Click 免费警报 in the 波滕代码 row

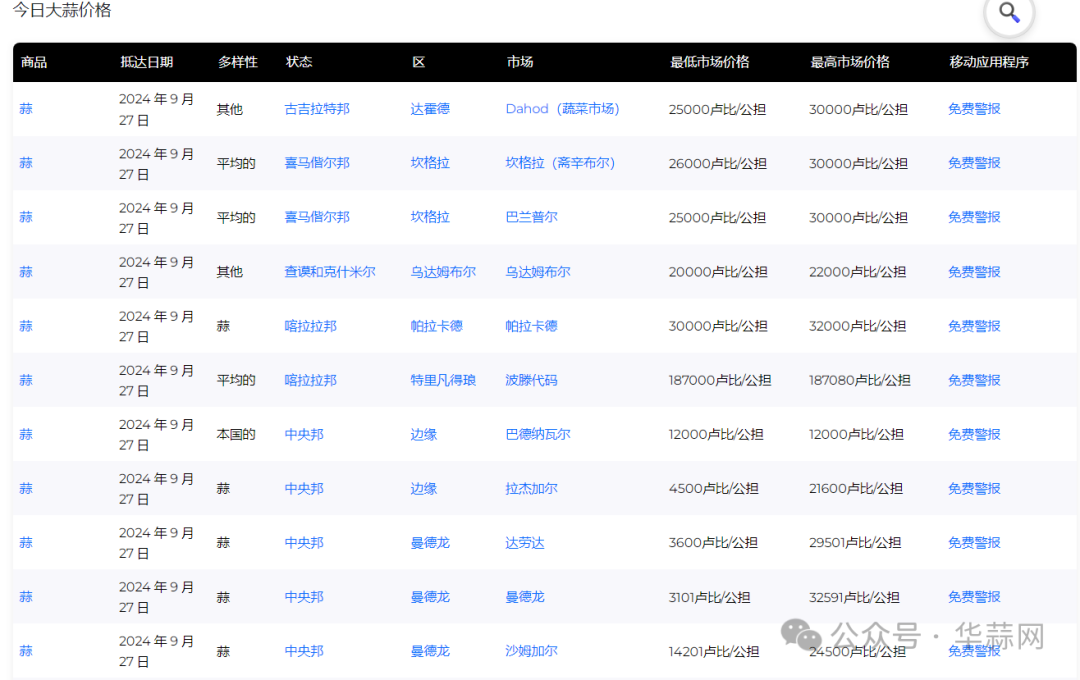[974, 380]
